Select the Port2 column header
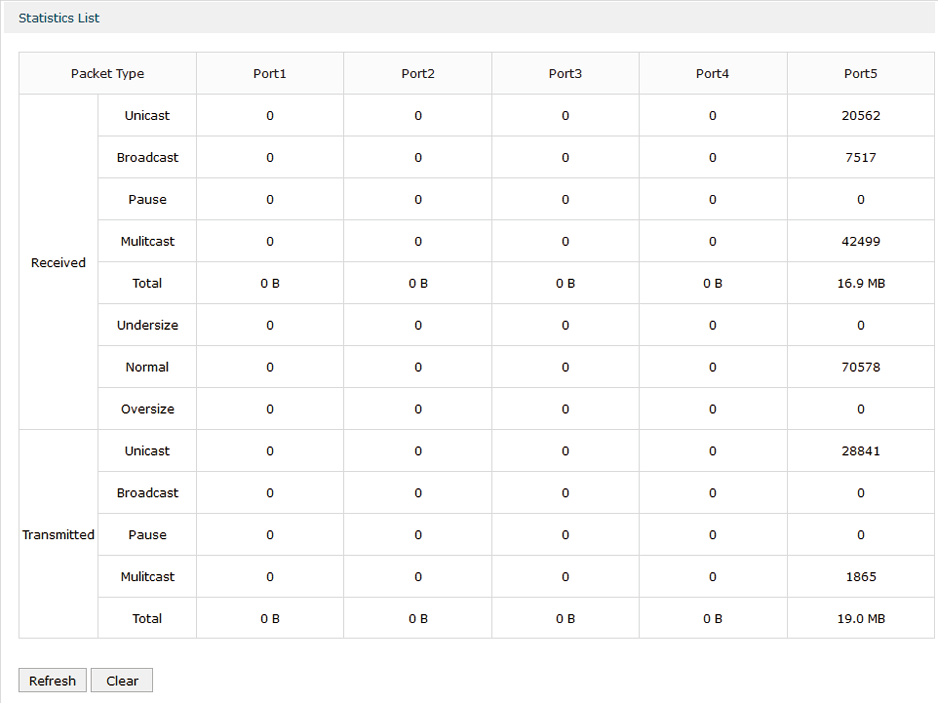Image resolution: width=938 pixels, height=703 pixels. click(418, 74)
